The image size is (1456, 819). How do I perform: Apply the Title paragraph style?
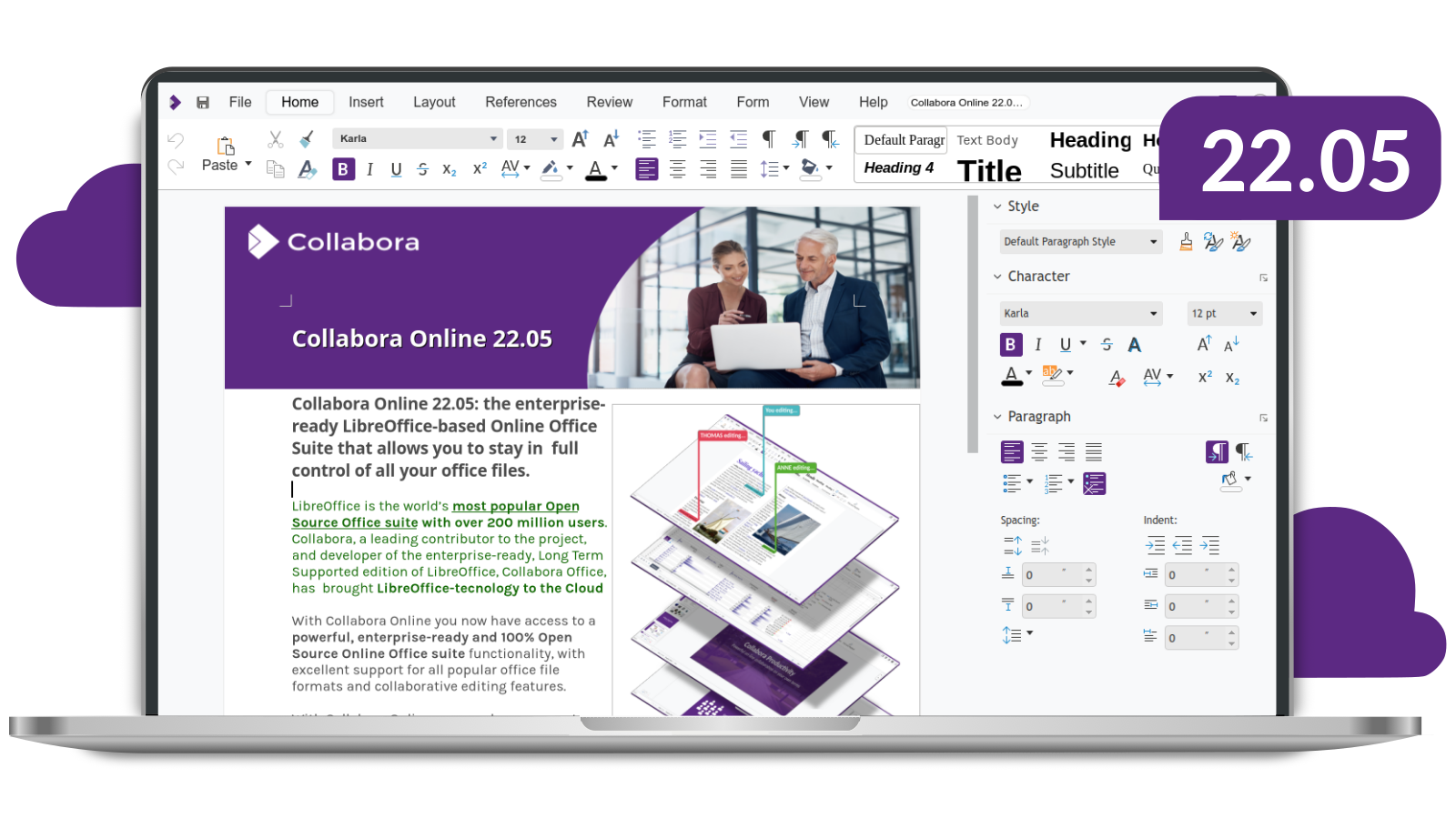click(989, 171)
